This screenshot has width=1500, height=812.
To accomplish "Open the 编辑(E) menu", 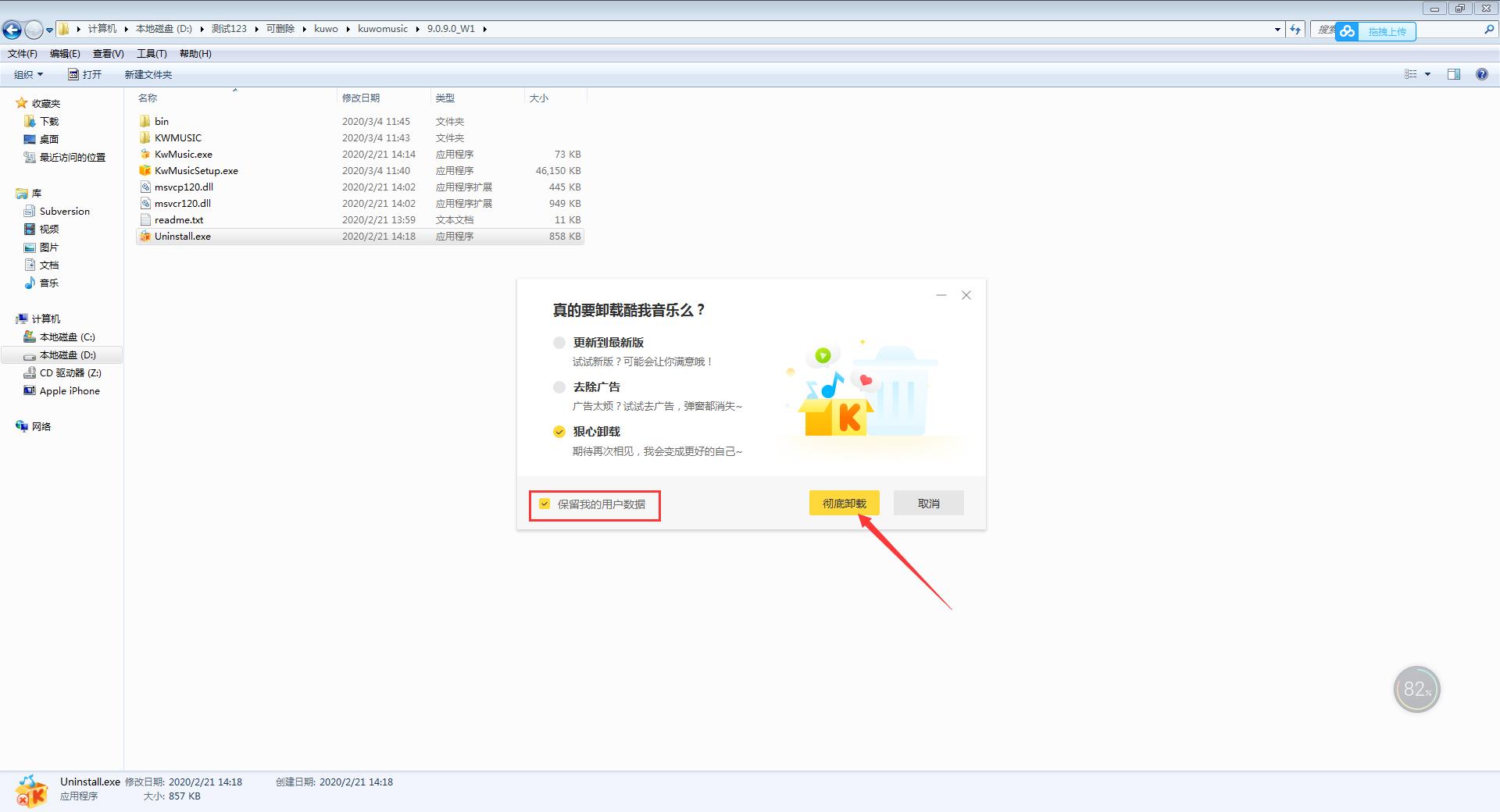I will click(x=65, y=54).
